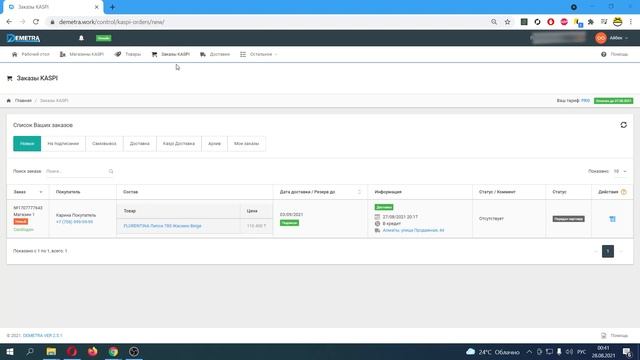Click the DEMETRA logo
The width and height of the screenshot is (640, 360).
[23, 38]
